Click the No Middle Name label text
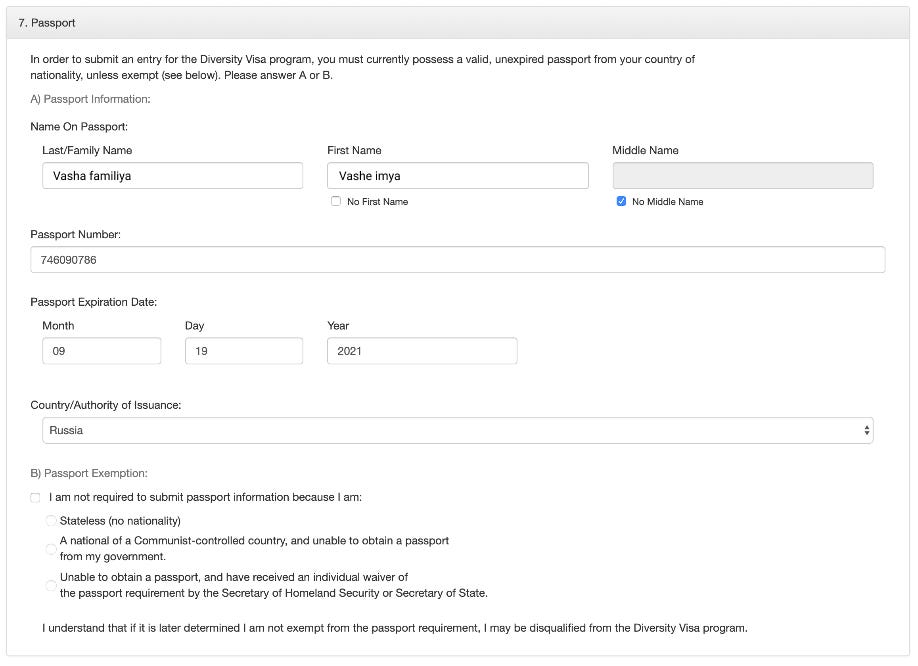This screenshot has height=666, width=918. tap(667, 202)
